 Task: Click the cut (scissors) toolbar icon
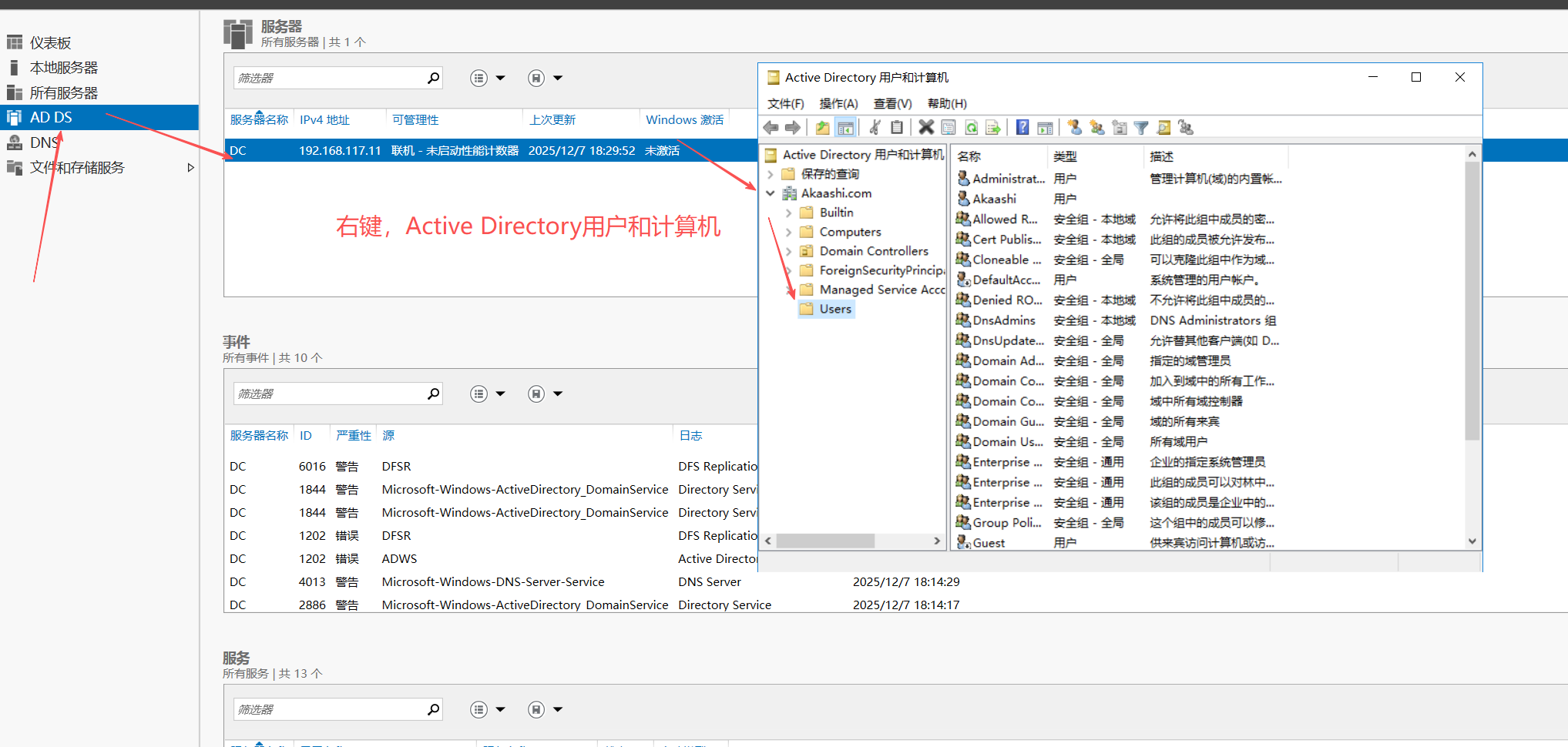tap(875, 128)
